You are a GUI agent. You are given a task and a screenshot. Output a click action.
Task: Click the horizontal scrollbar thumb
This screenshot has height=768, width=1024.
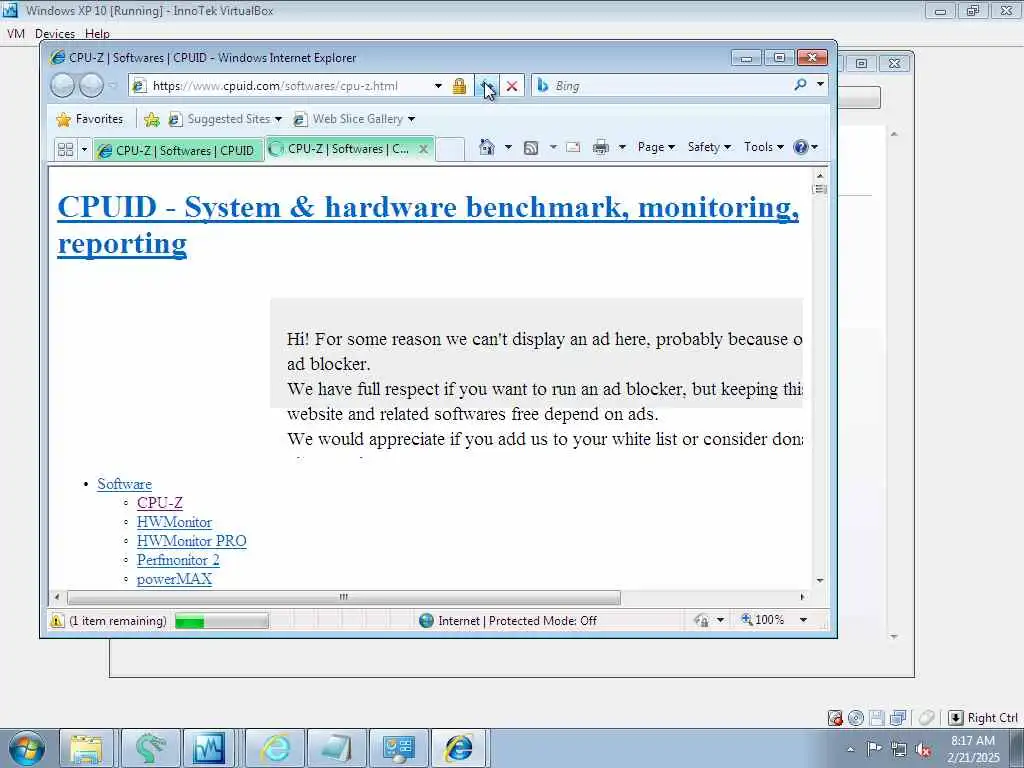click(x=344, y=597)
